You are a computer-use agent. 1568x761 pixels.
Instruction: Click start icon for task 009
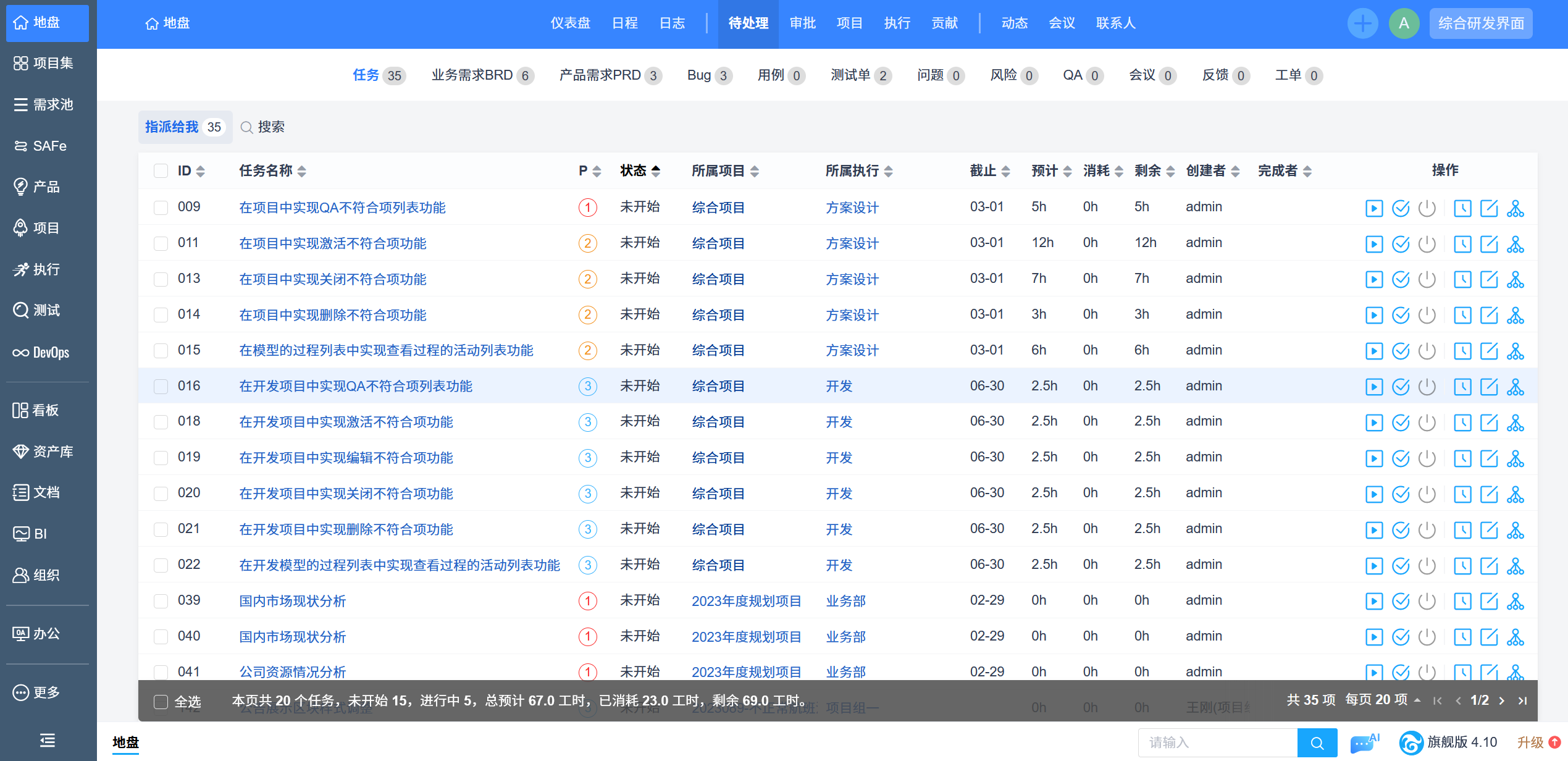(1373, 208)
